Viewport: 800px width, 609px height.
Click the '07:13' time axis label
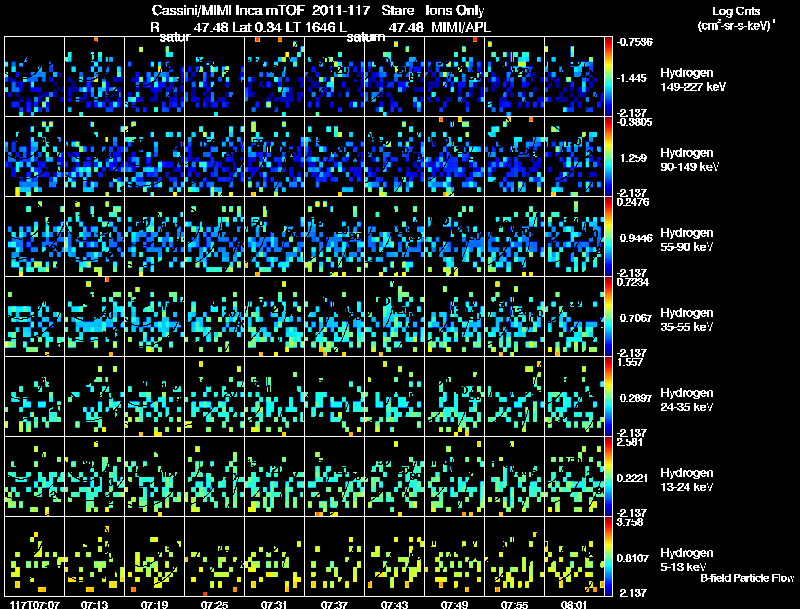(x=94, y=604)
